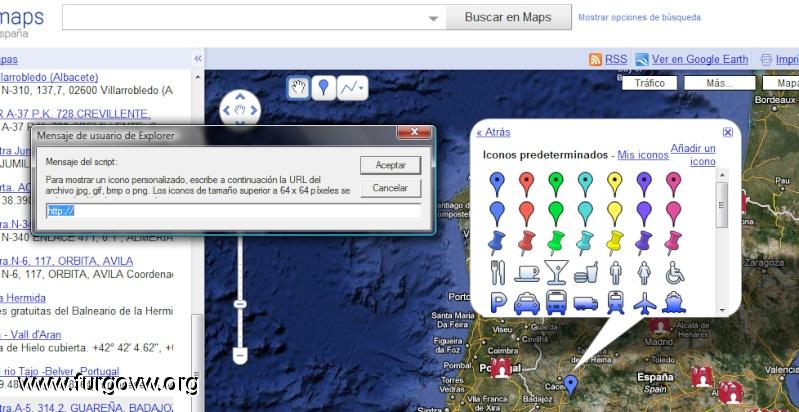The image size is (799, 412).
Task: Click Cancelar in script dialog
Action: coord(390,188)
